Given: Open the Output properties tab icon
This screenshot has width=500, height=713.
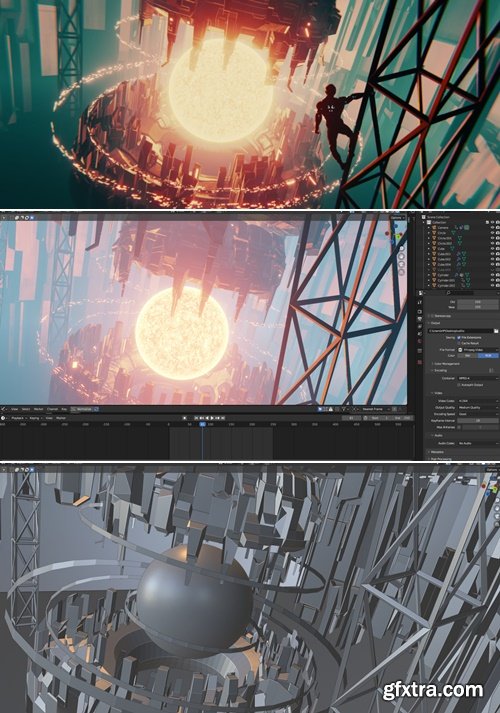Looking at the screenshot, I should pyautogui.click(x=420, y=319).
